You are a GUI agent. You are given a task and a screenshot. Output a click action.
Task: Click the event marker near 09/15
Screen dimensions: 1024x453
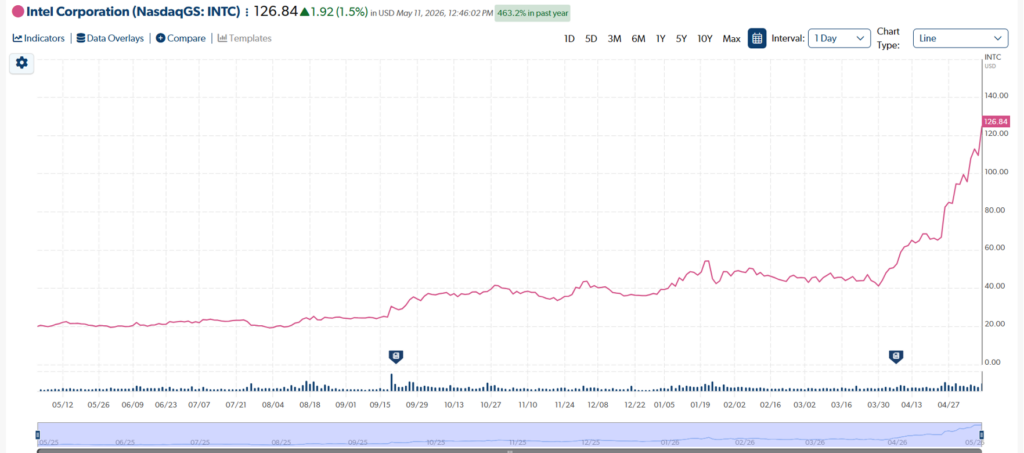[x=395, y=356]
